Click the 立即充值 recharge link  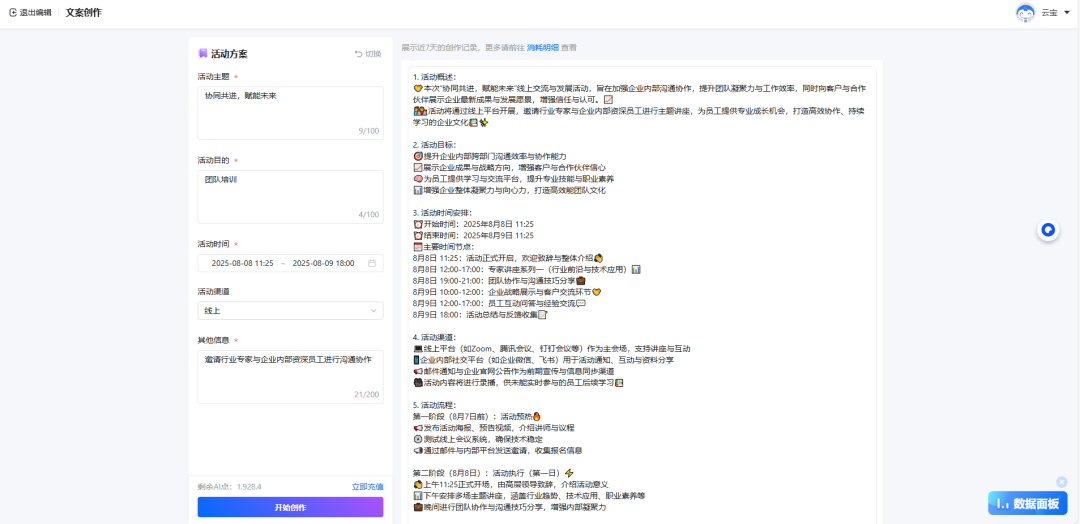click(x=367, y=486)
